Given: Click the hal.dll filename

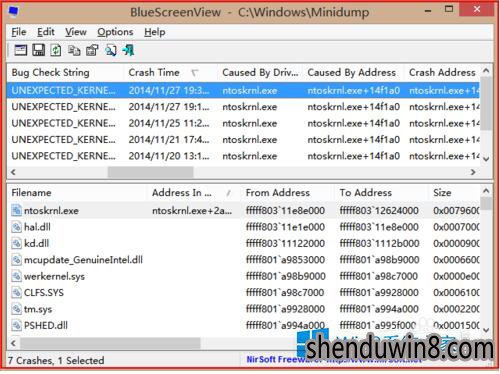Looking at the screenshot, I should [x=37, y=227].
